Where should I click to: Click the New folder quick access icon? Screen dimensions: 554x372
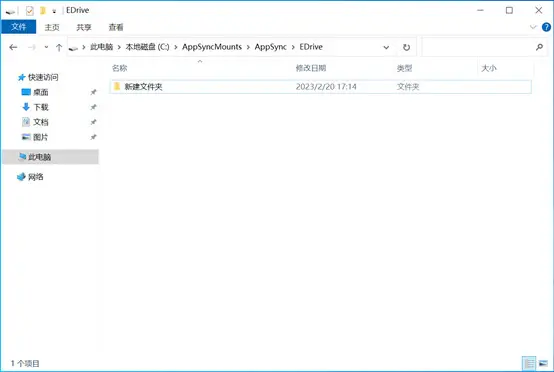click(x=43, y=11)
